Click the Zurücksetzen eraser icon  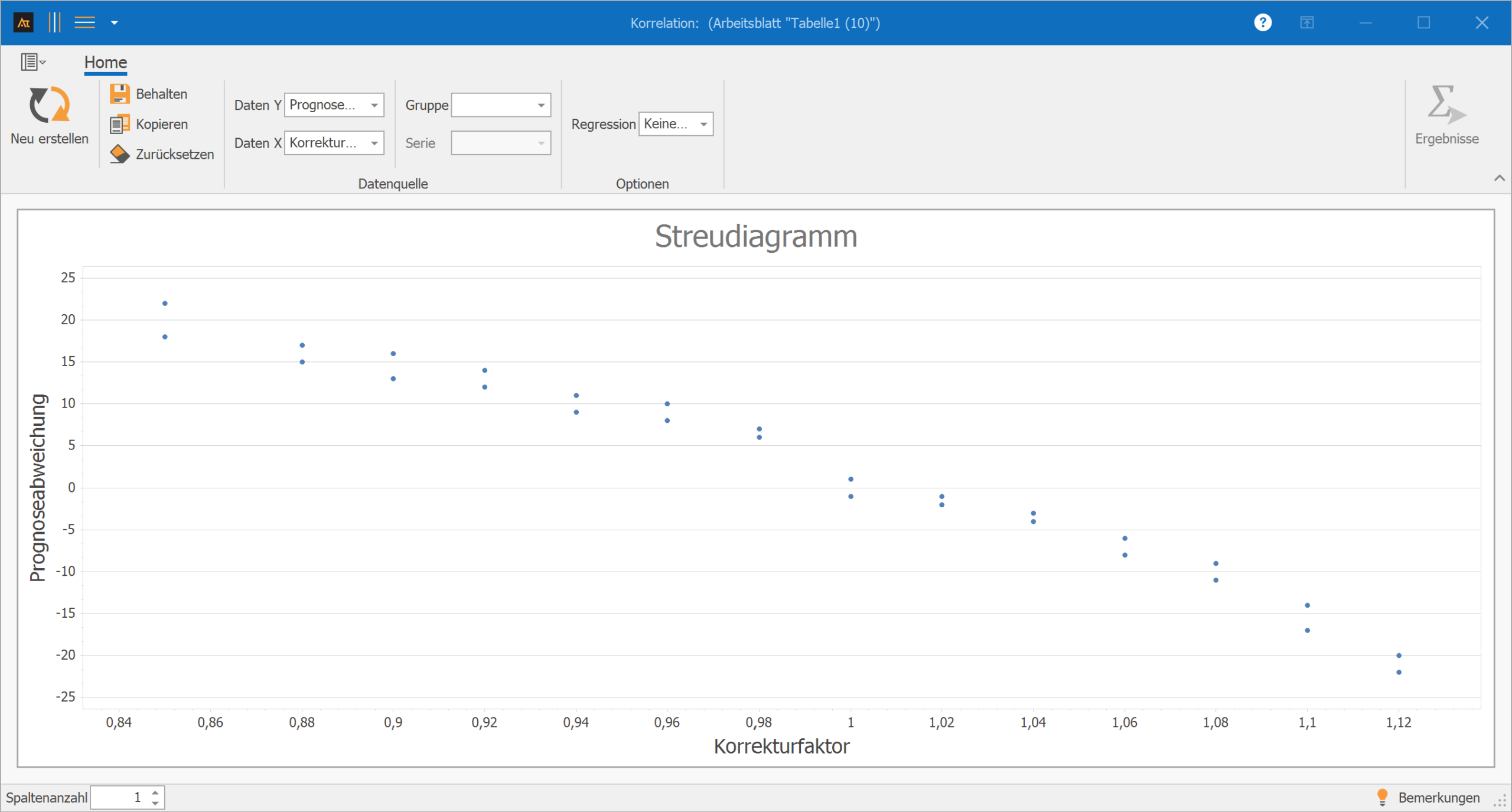[119, 154]
